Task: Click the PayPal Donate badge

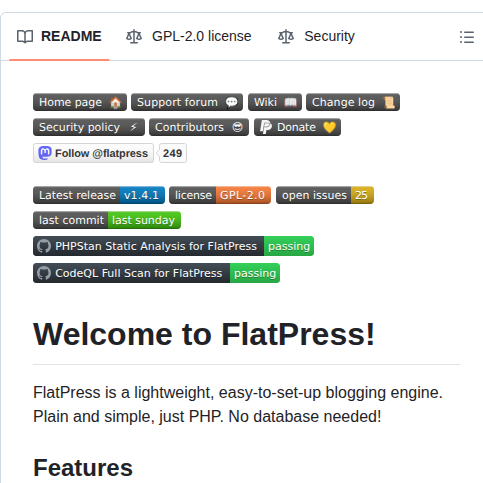Action: click(297, 127)
